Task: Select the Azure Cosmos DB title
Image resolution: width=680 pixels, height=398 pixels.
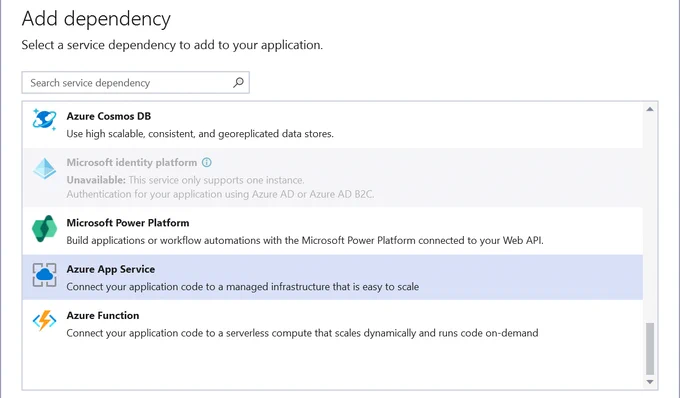Action: pos(108,116)
